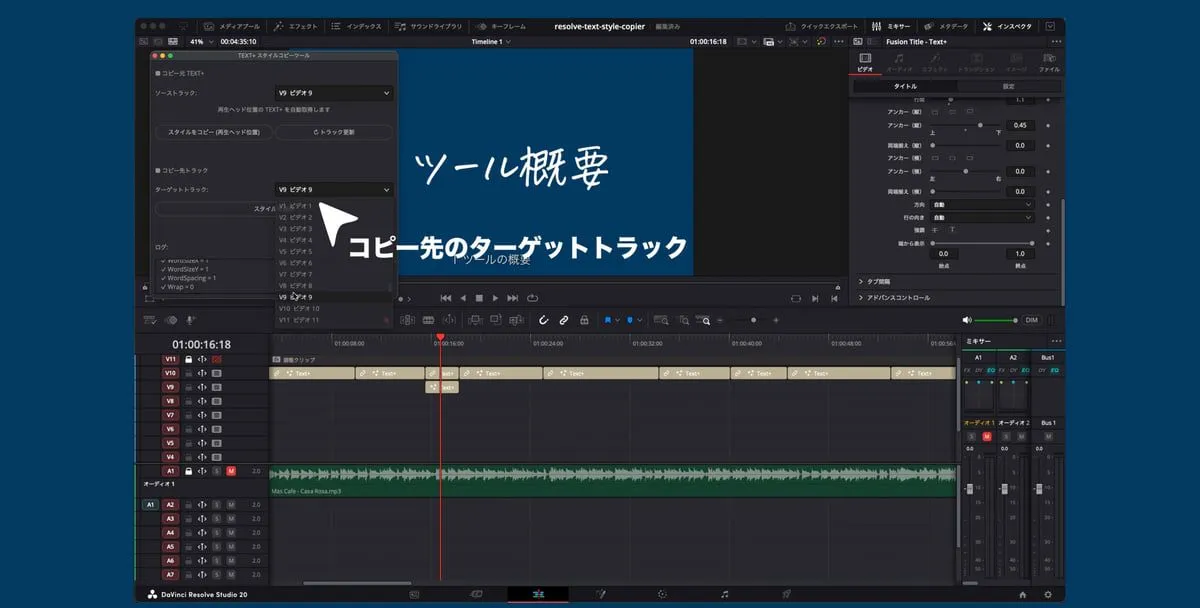The height and width of the screenshot is (608, 1200).
Task: Open the source track dropdown
Action: coord(333,93)
